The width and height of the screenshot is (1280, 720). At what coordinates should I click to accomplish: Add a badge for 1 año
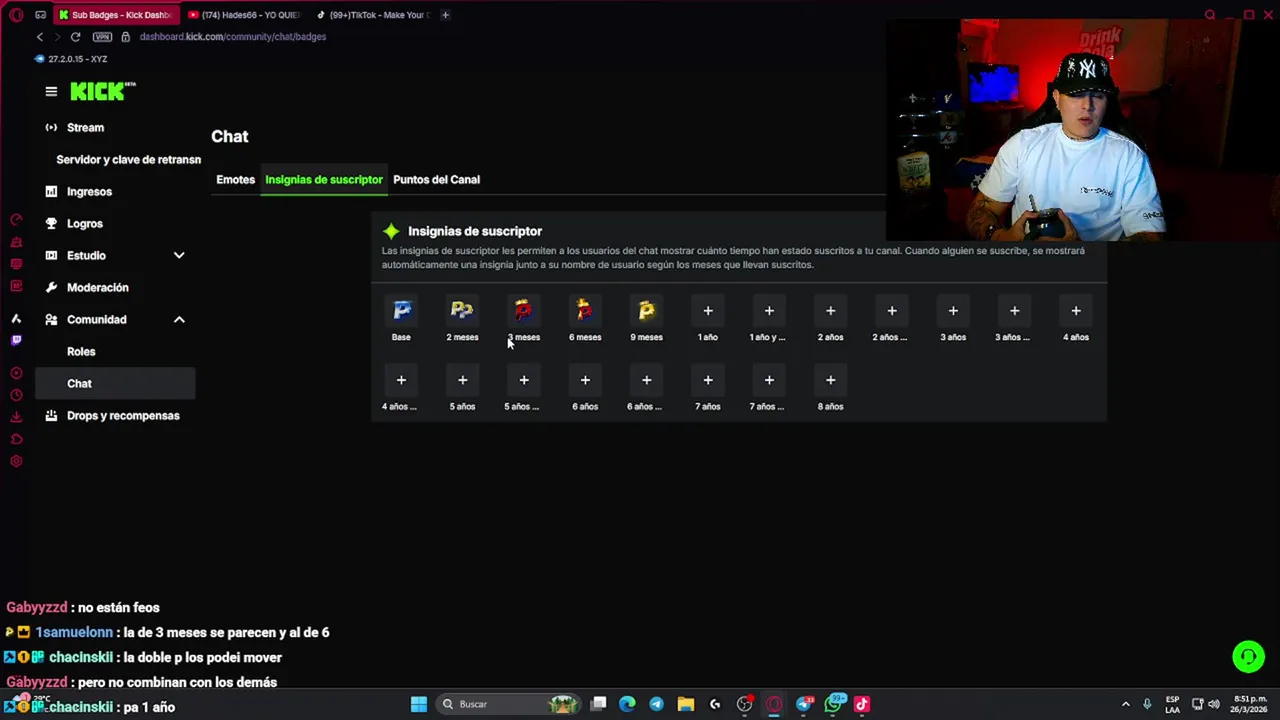click(708, 311)
